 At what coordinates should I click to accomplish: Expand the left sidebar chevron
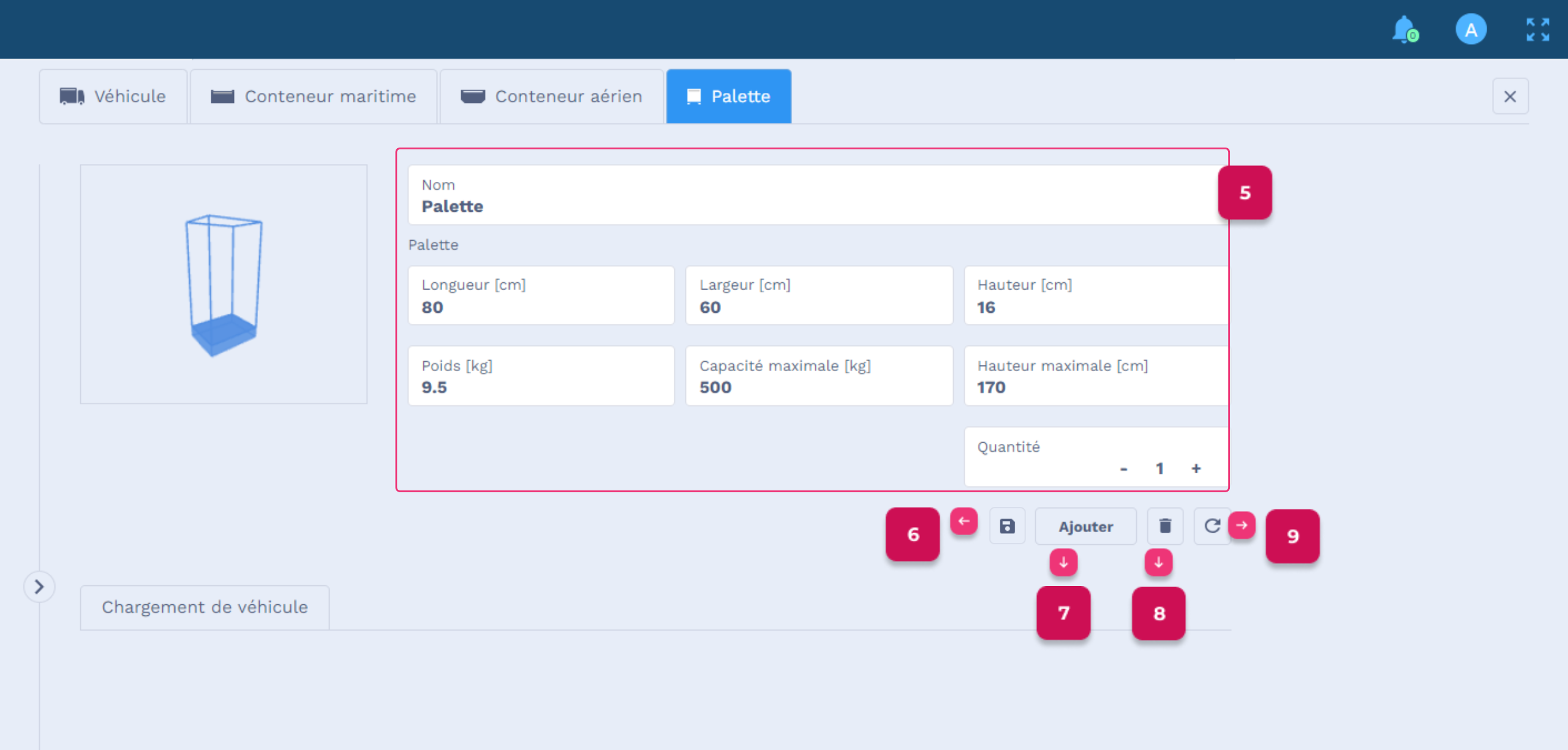pos(39,587)
